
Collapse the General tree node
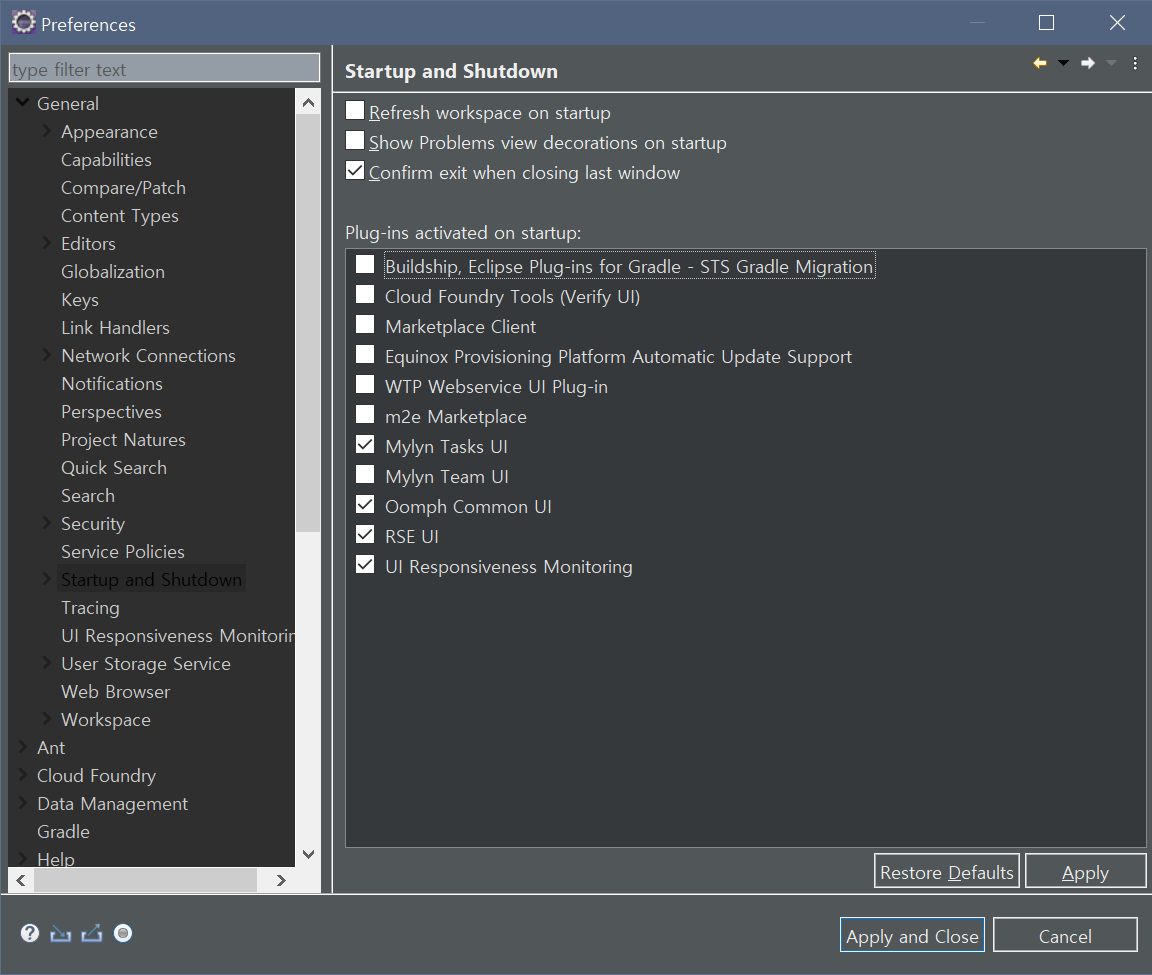point(23,103)
